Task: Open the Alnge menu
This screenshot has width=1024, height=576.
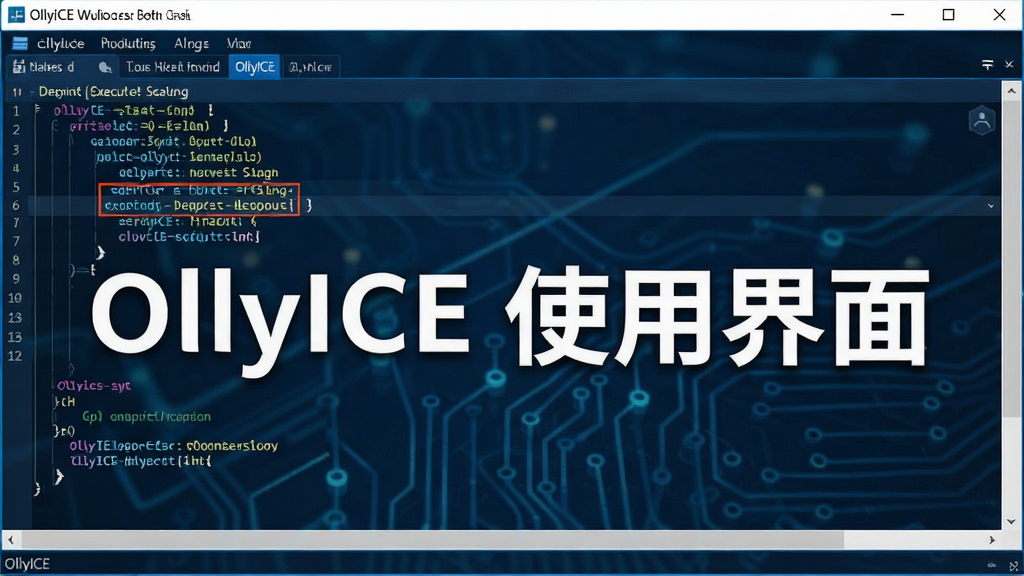Action: point(191,44)
